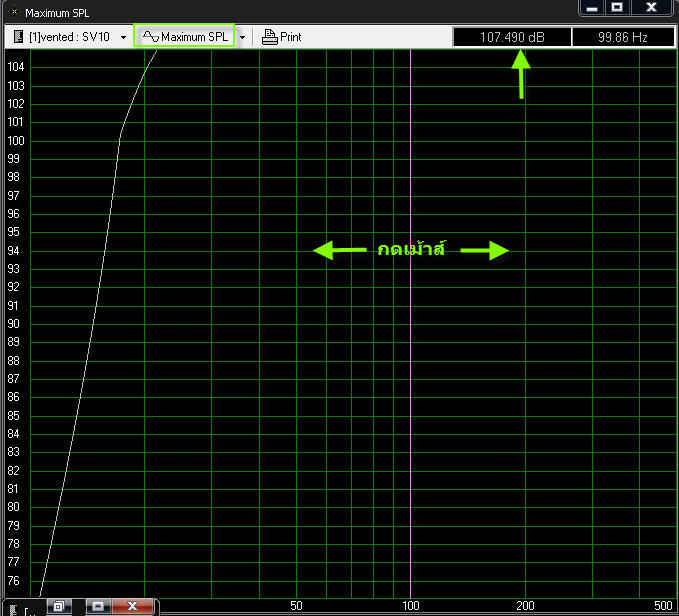Click the 500 Hz axis label
This screenshot has width=679, height=616.
click(x=663, y=606)
